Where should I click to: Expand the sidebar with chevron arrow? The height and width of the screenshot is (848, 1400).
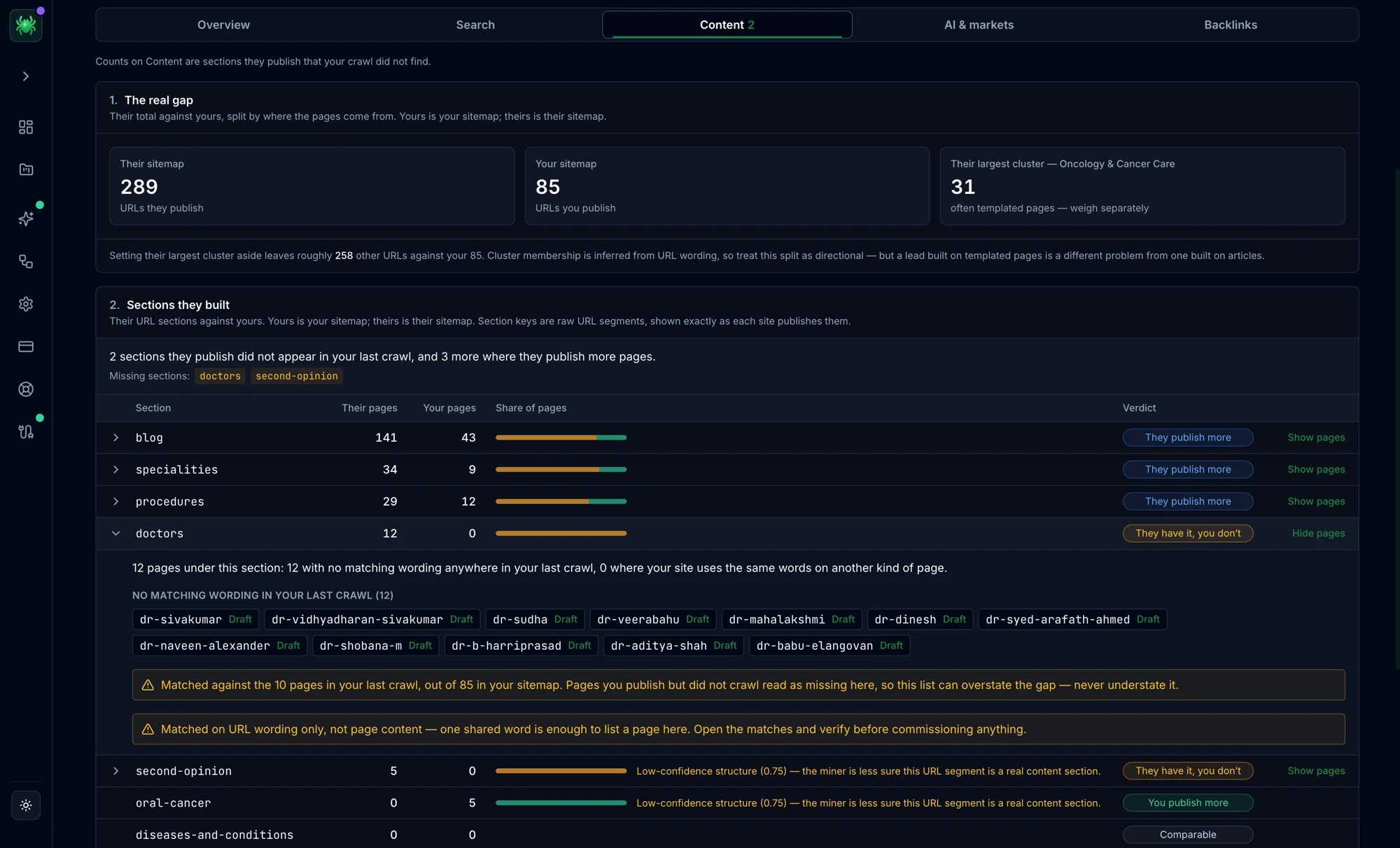(26, 76)
